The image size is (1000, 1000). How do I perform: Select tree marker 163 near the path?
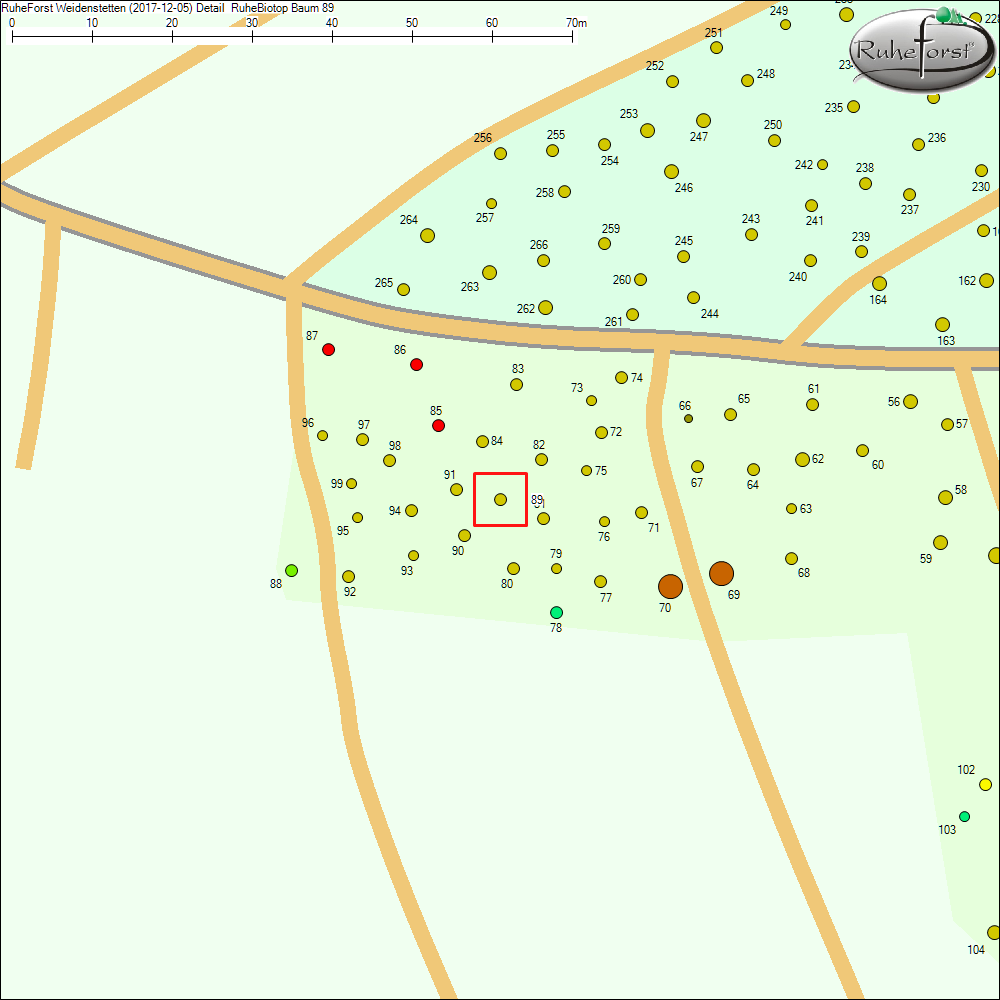click(x=942, y=324)
